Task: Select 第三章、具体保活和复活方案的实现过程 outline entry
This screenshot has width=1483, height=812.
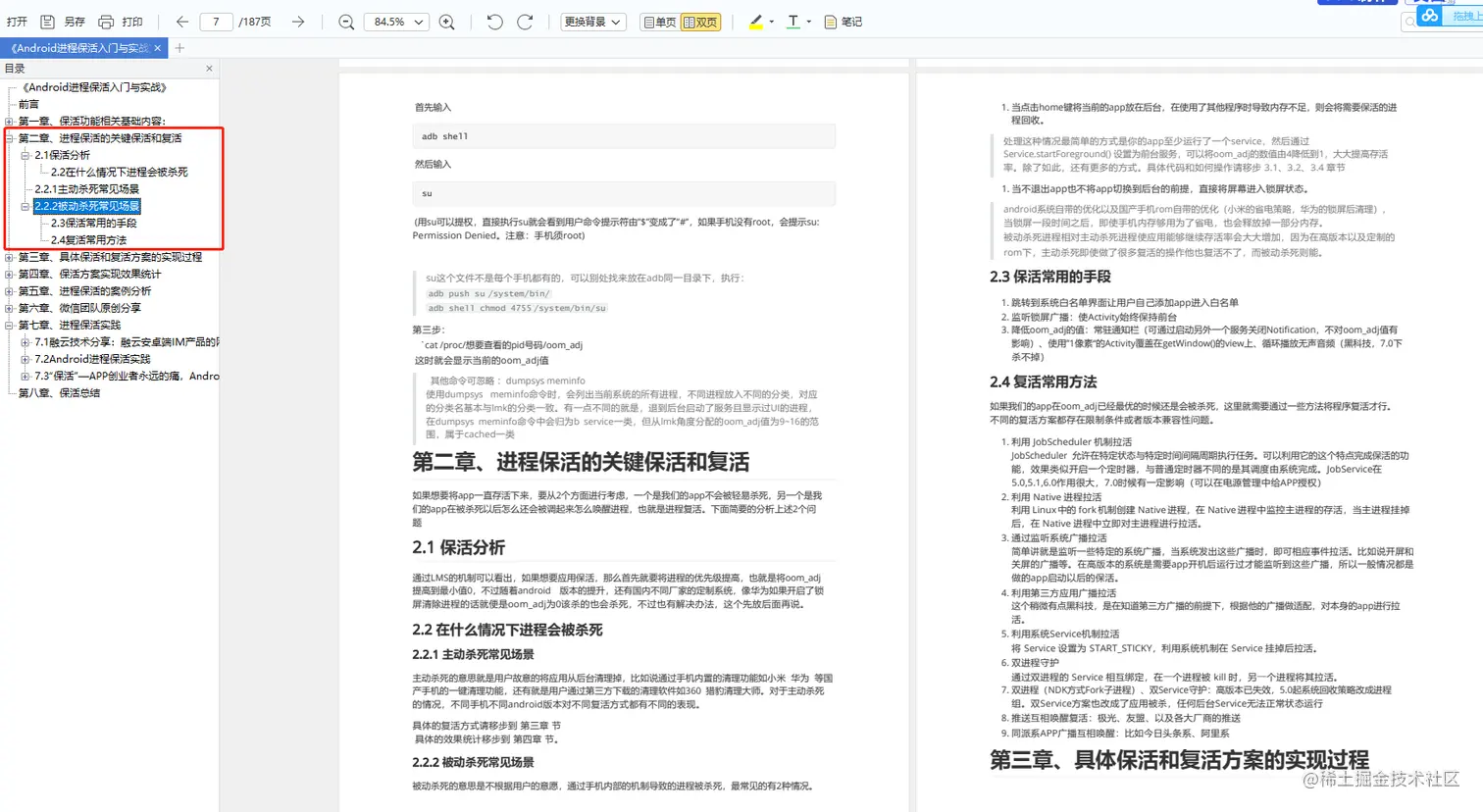Action: tap(111, 258)
